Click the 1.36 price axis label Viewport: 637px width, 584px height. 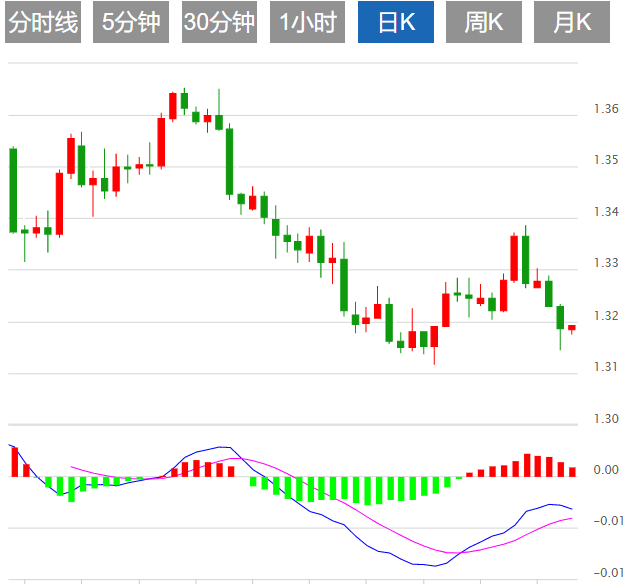606,109
